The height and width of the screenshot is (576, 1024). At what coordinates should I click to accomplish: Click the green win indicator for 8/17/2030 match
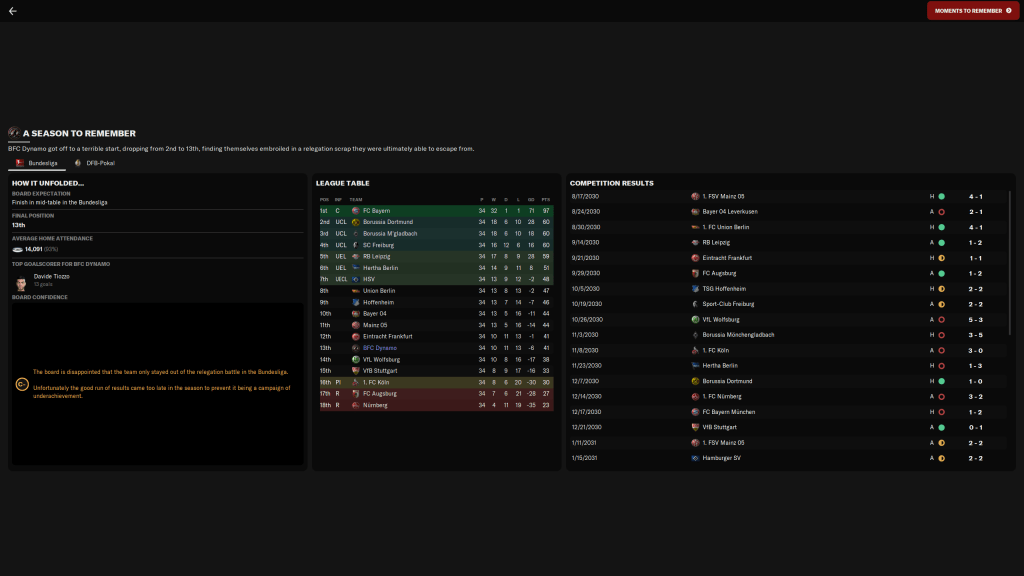coord(941,196)
